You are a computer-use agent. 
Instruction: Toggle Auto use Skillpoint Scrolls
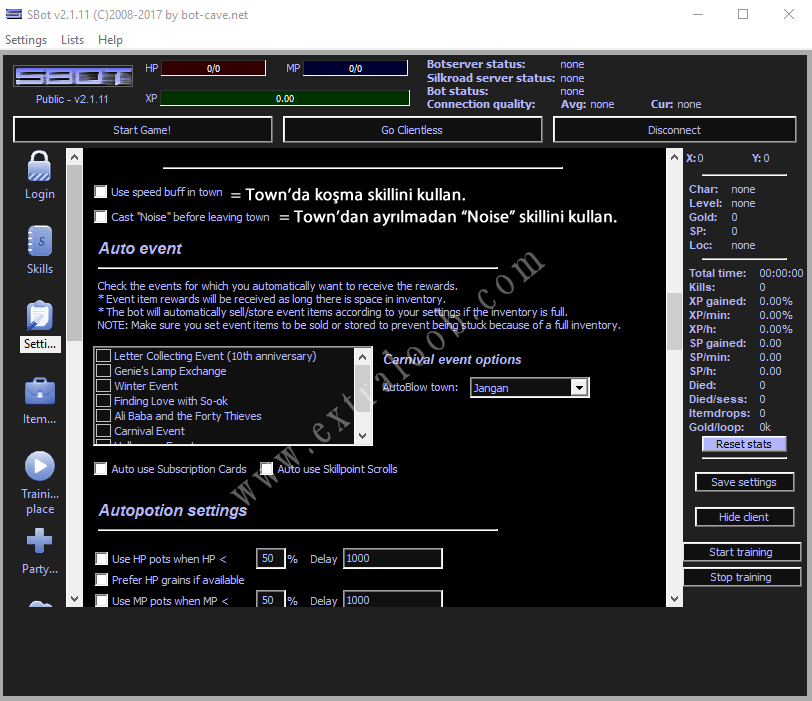[x=267, y=469]
